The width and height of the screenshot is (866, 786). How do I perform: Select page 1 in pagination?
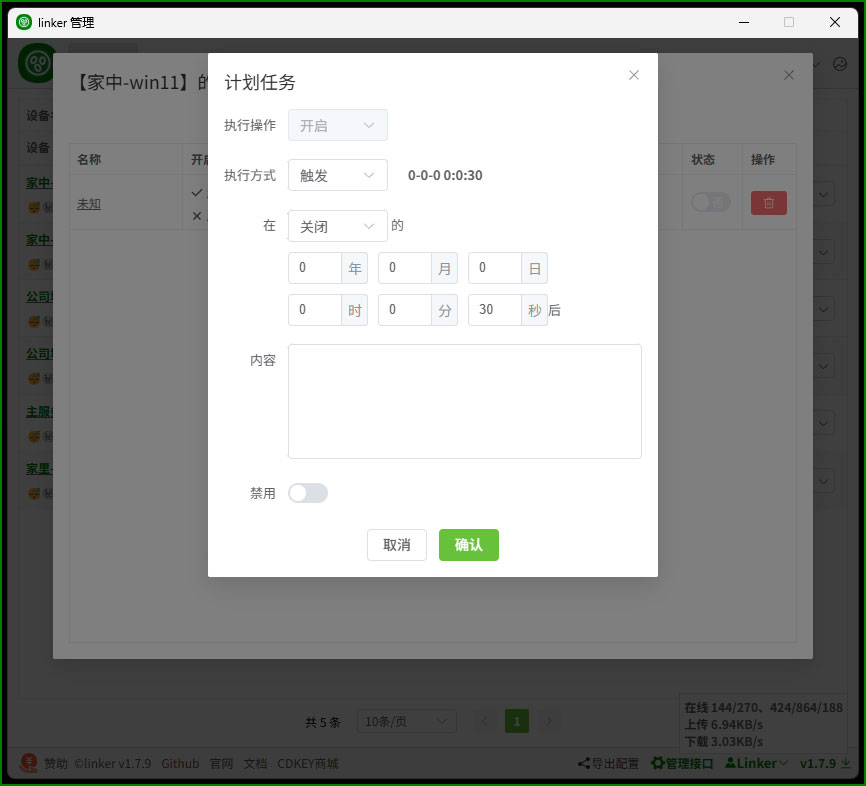(516, 721)
